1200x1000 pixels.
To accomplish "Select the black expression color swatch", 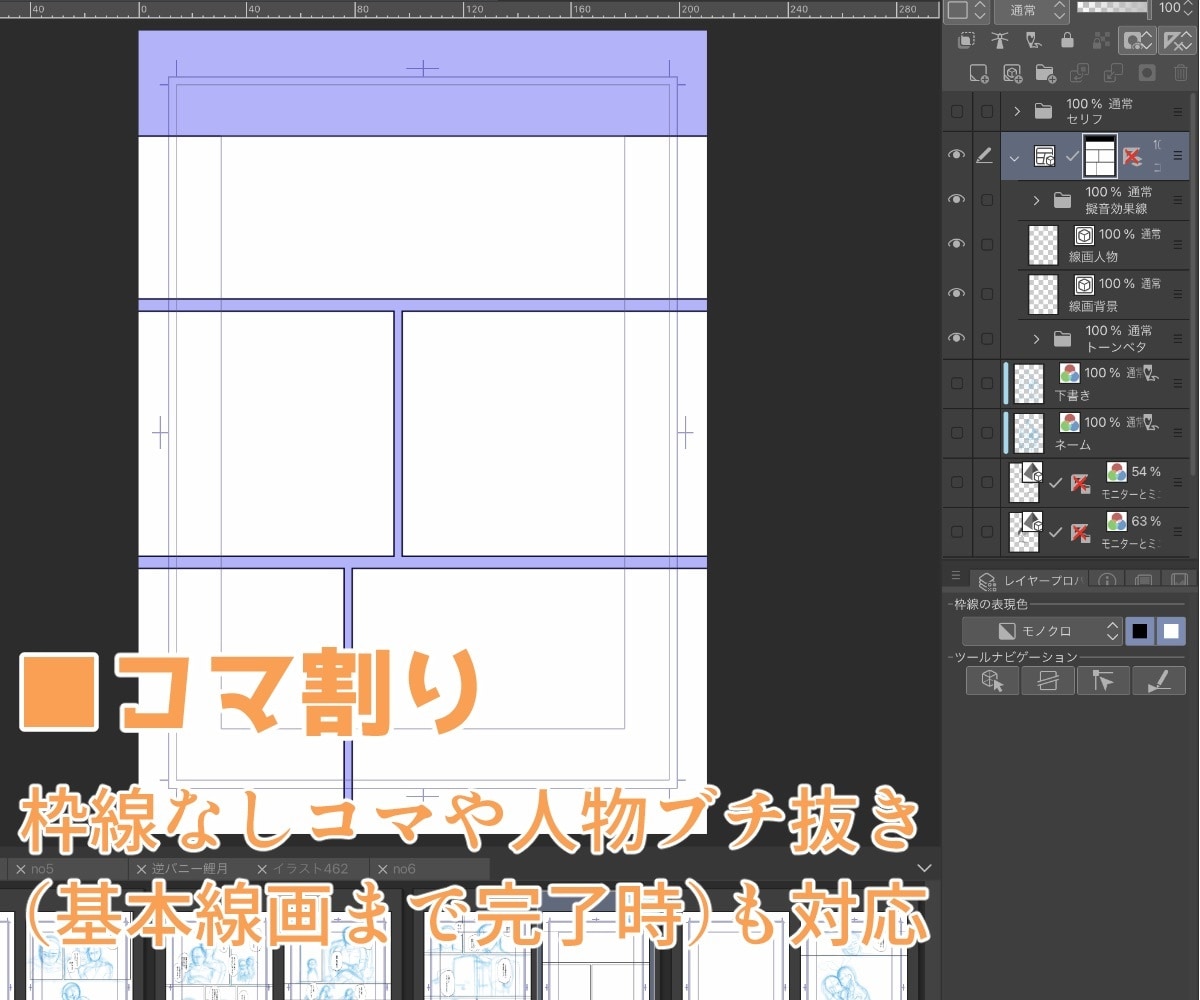I will click(1140, 631).
